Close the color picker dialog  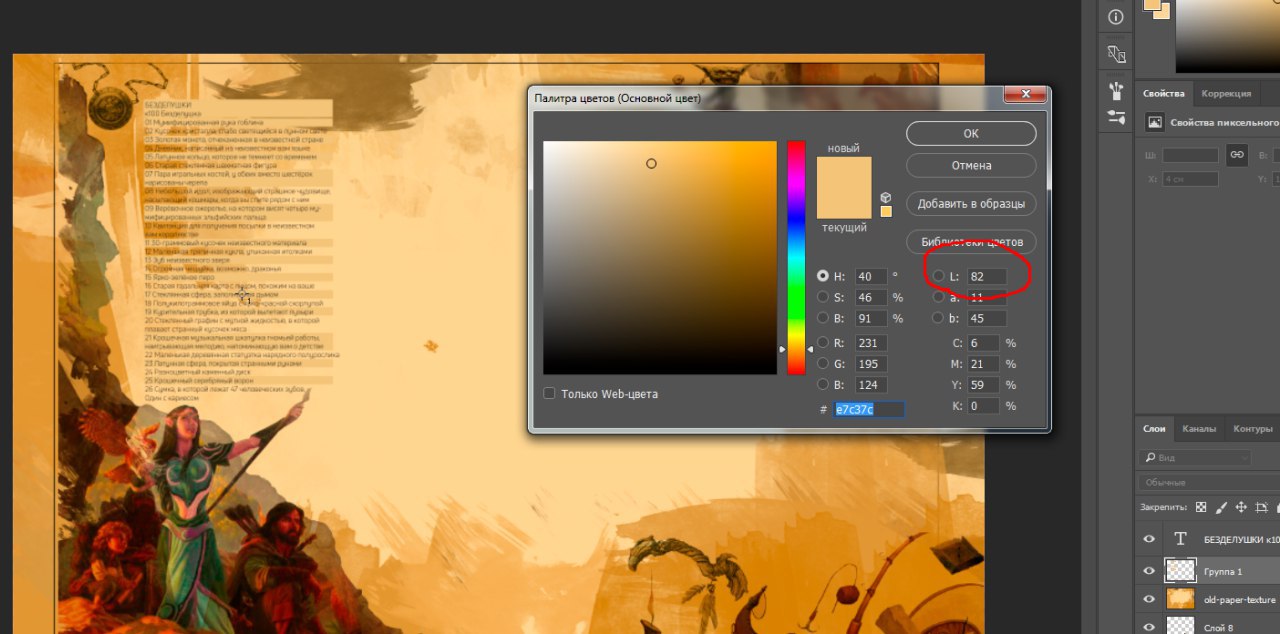[x=1025, y=95]
